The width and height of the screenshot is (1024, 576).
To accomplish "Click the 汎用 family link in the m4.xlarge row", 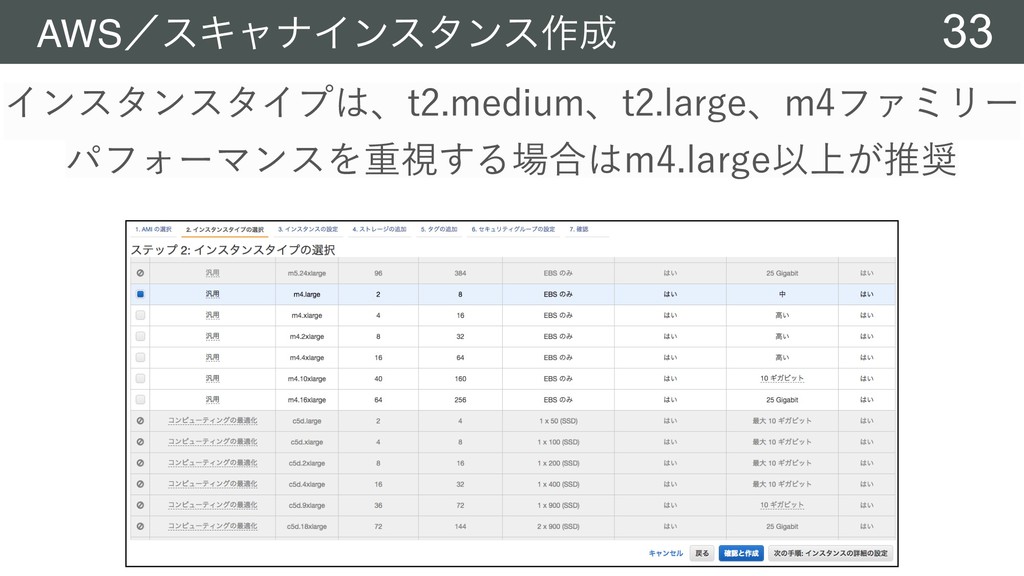I will (x=213, y=315).
